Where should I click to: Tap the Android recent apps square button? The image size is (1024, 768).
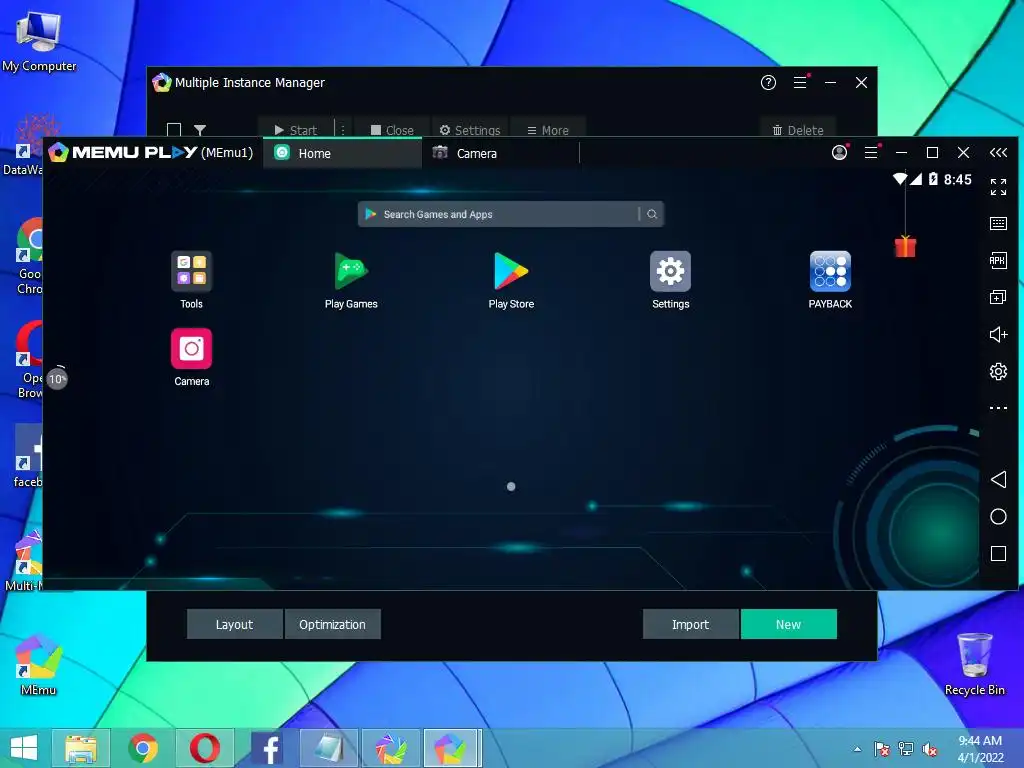coord(998,554)
